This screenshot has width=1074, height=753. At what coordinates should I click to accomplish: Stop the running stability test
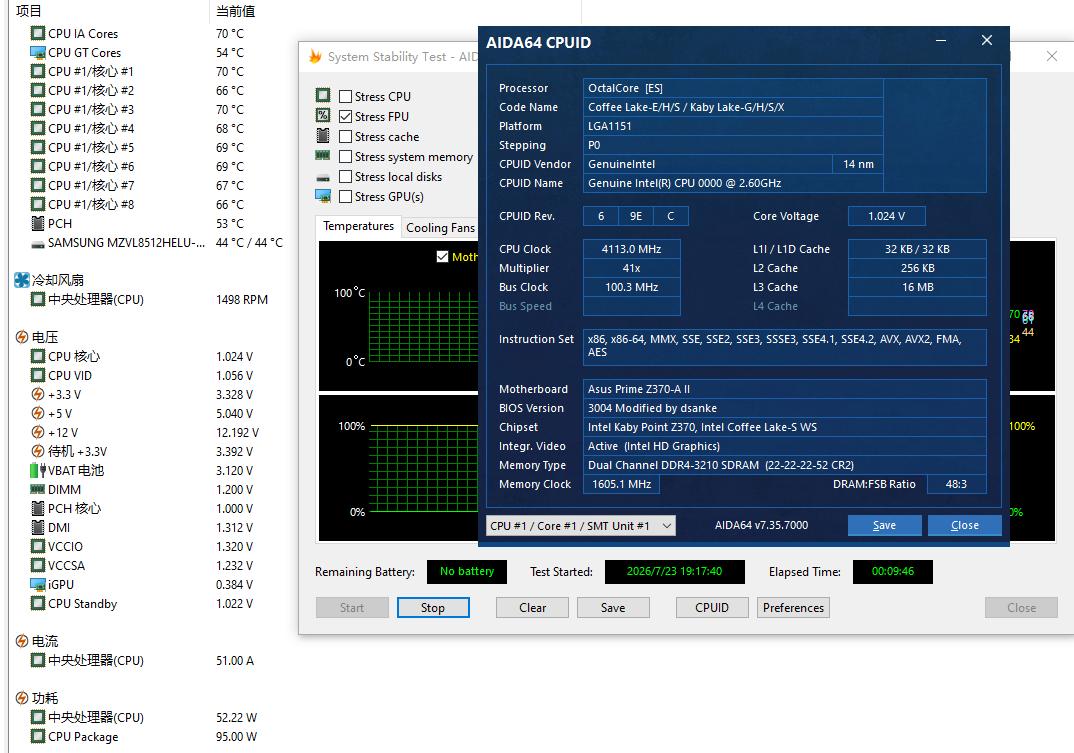click(433, 608)
